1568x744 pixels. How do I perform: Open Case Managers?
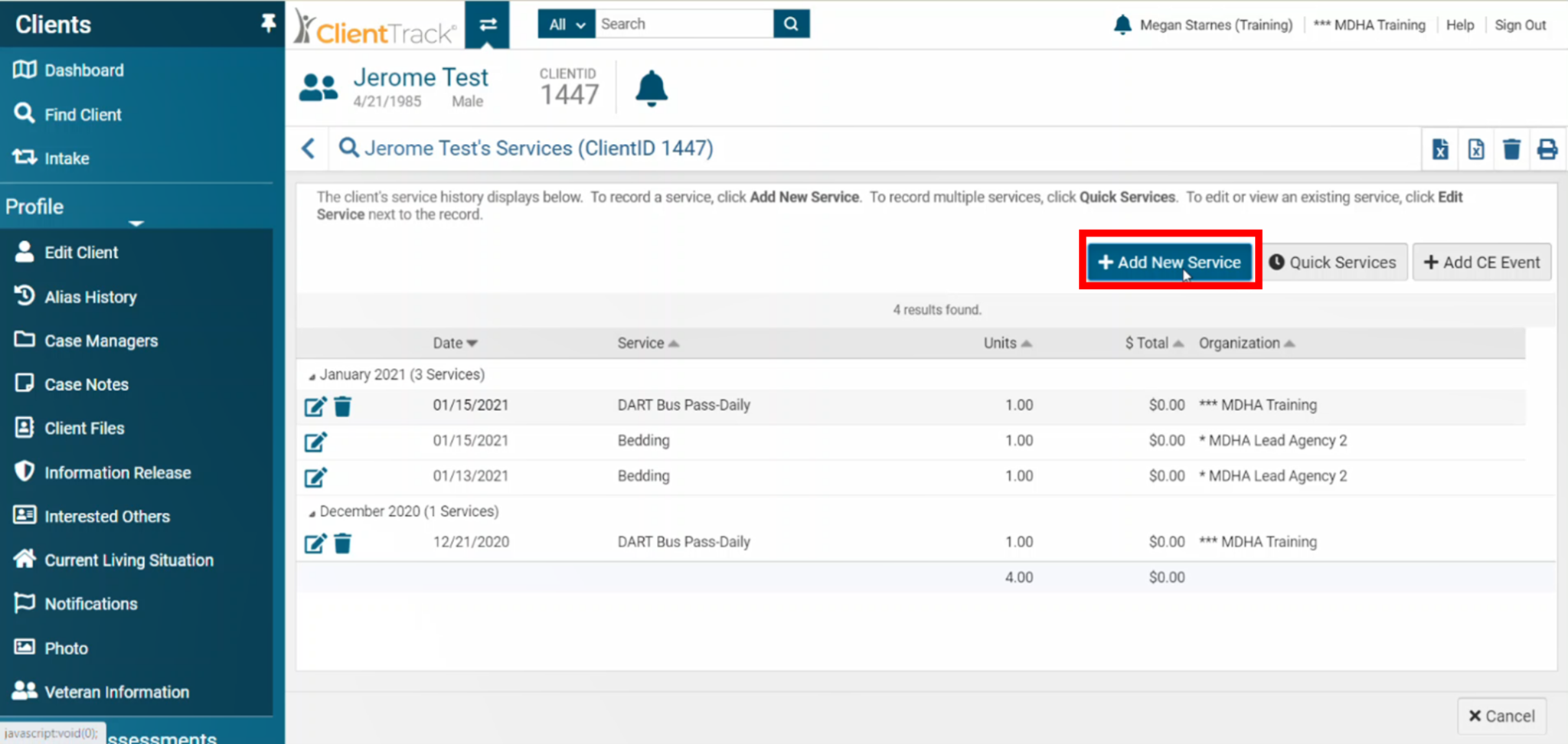(x=101, y=341)
